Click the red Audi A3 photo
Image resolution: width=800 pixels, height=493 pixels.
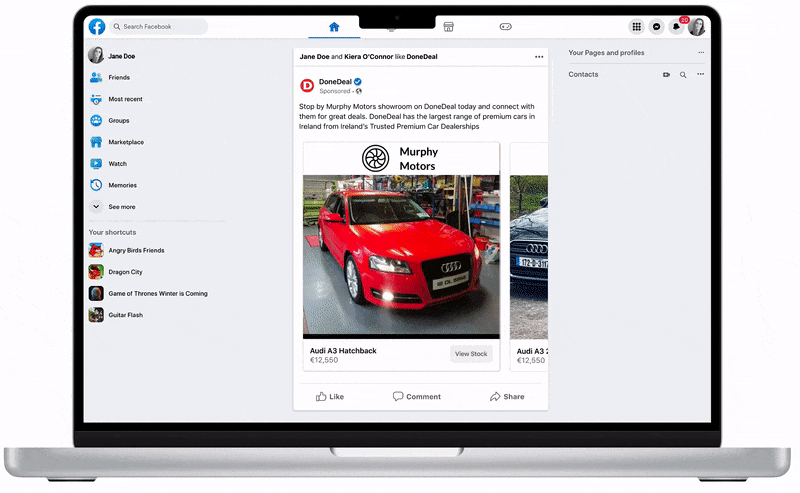(401, 255)
